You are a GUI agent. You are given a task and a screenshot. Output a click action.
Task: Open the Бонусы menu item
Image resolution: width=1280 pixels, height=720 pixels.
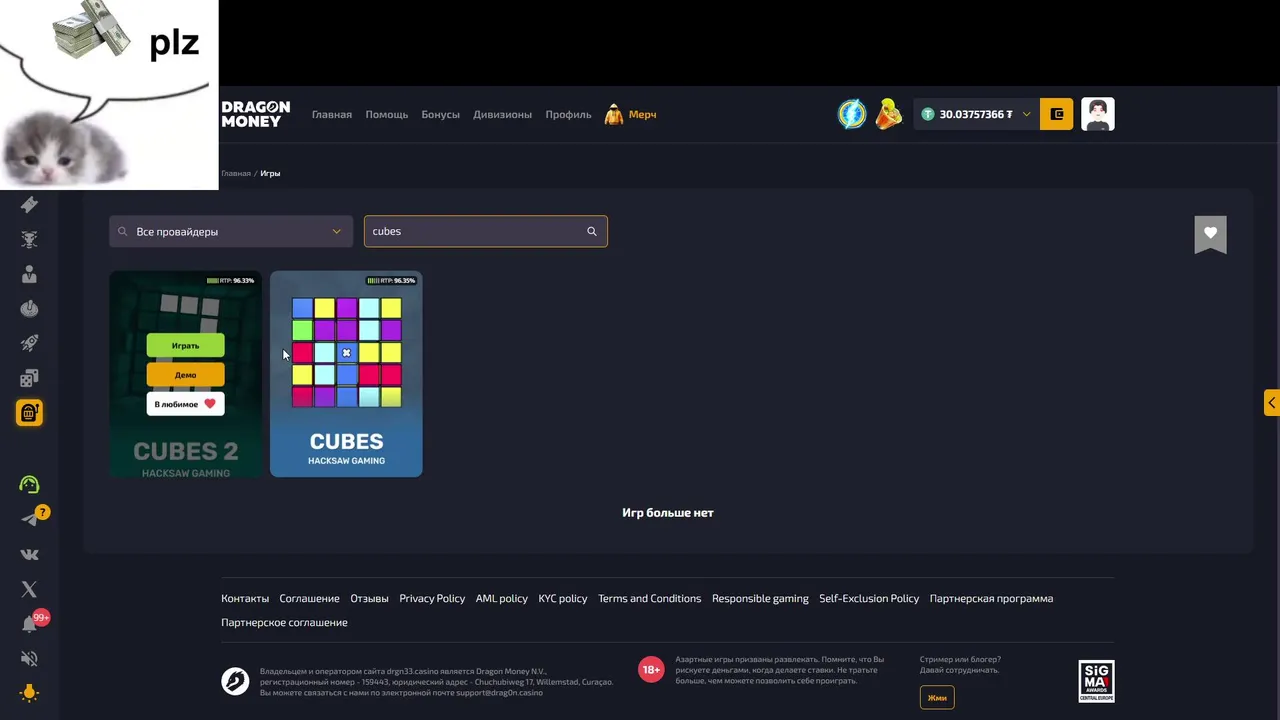click(441, 114)
